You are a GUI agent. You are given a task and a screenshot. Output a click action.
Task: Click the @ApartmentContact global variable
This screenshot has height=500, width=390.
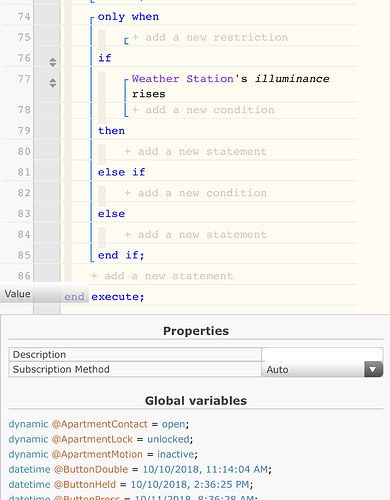coord(99,424)
